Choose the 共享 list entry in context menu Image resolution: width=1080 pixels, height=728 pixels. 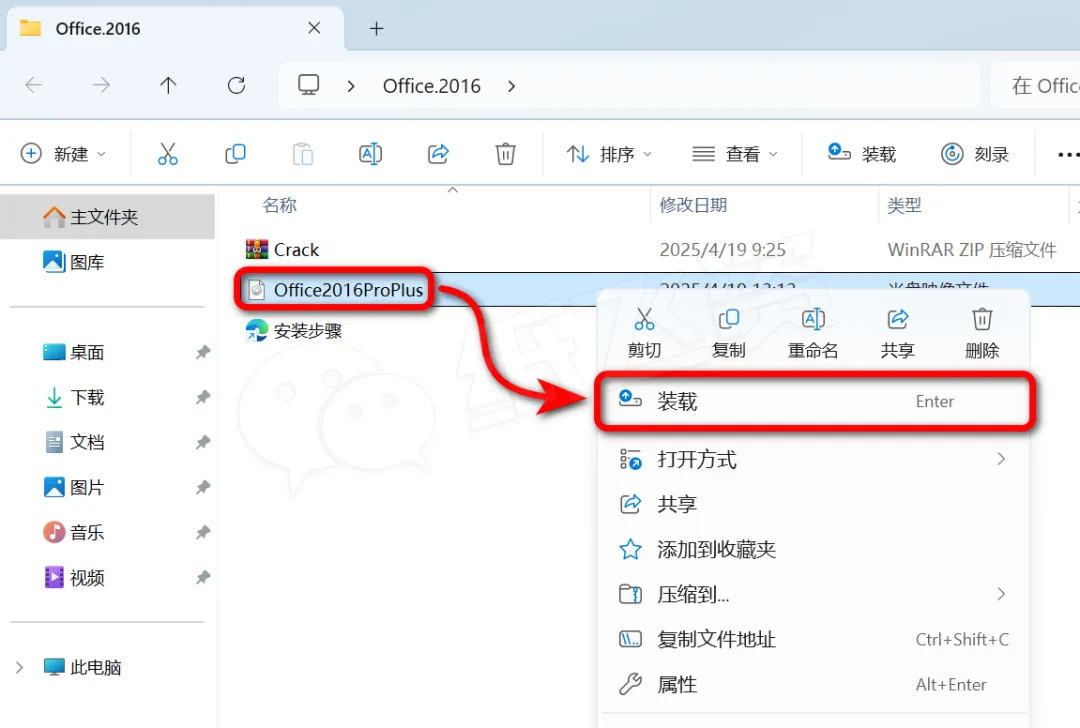[814, 504]
